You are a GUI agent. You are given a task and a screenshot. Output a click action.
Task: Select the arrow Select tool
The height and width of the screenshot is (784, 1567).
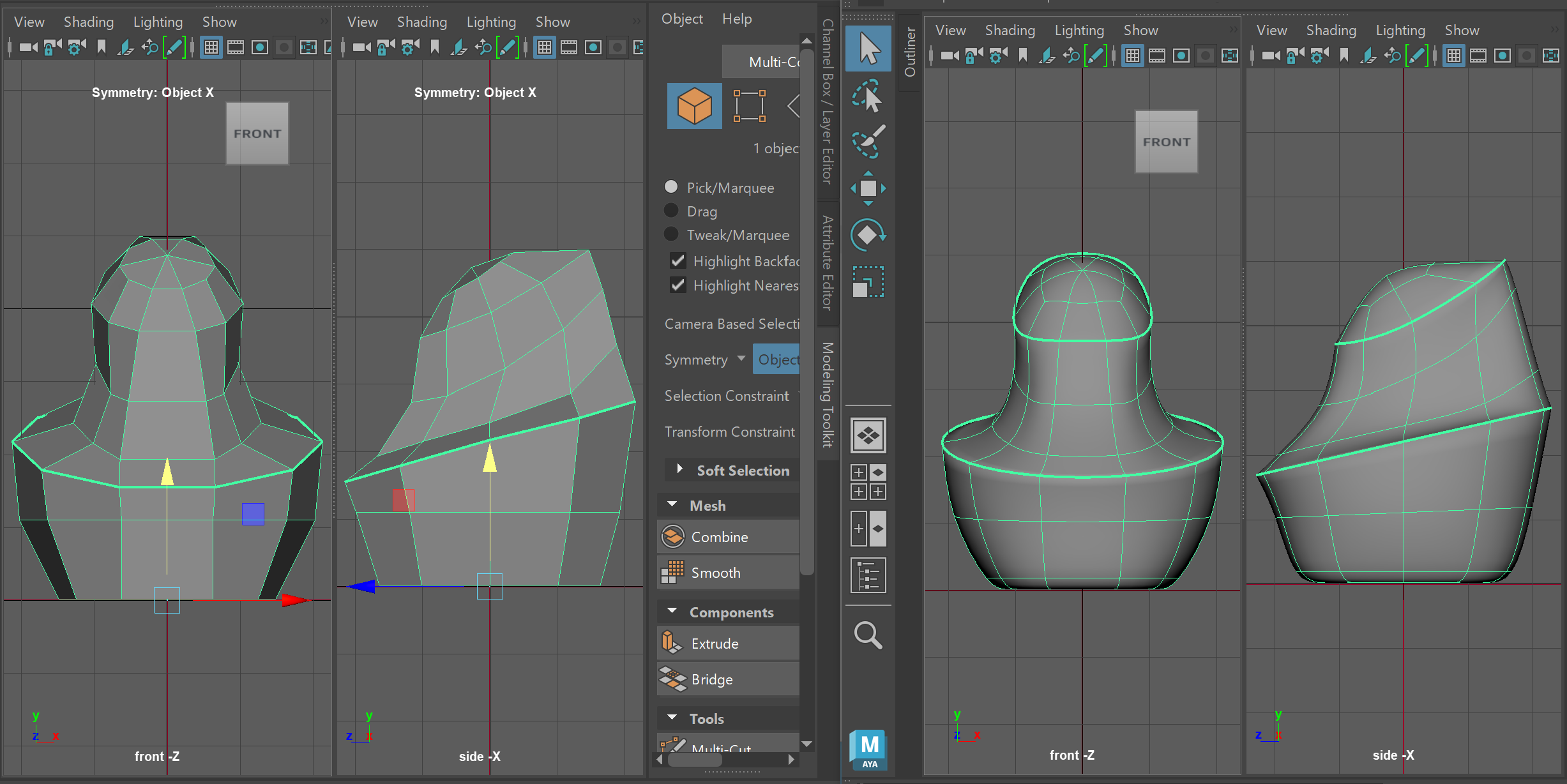(868, 49)
